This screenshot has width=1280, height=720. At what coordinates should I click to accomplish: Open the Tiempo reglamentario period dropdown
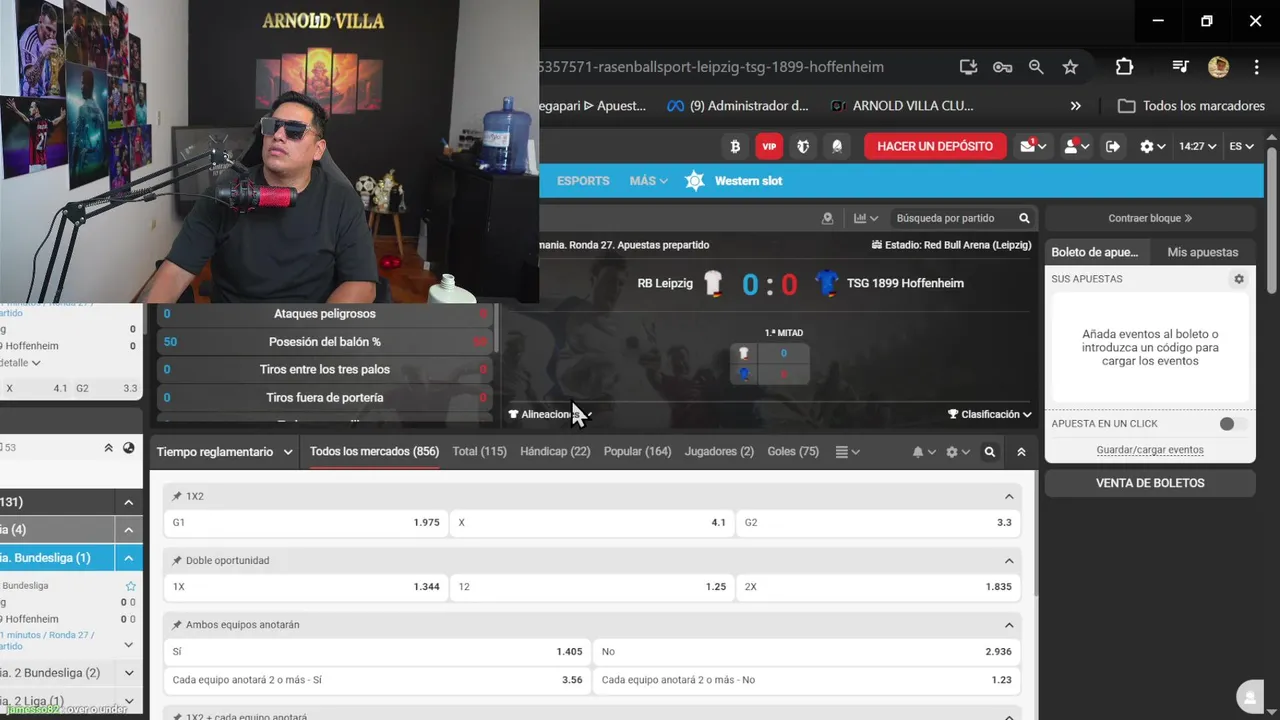(225, 452)
